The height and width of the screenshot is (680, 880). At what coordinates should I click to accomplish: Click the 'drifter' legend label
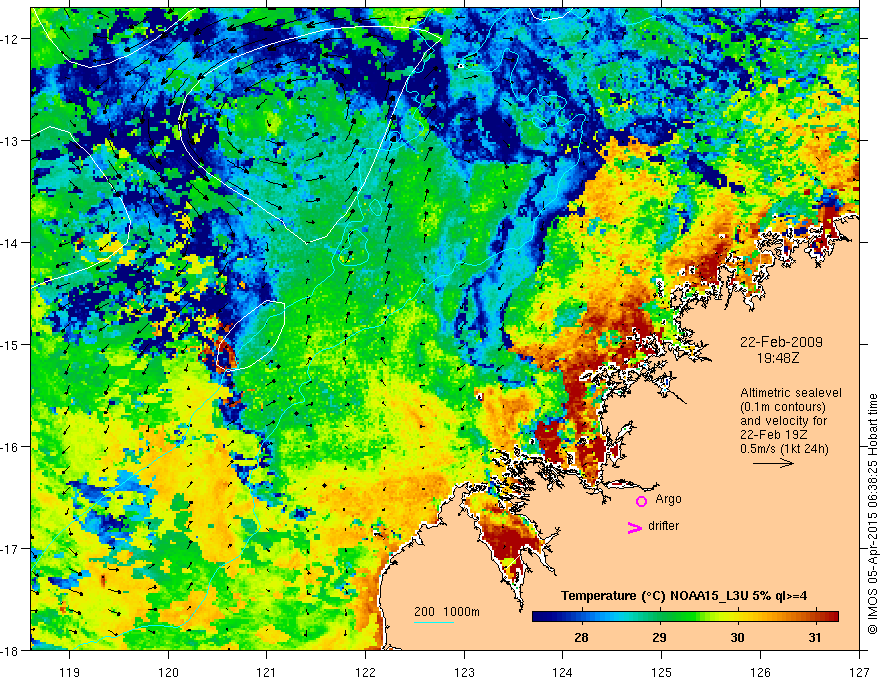click(663, 526)
